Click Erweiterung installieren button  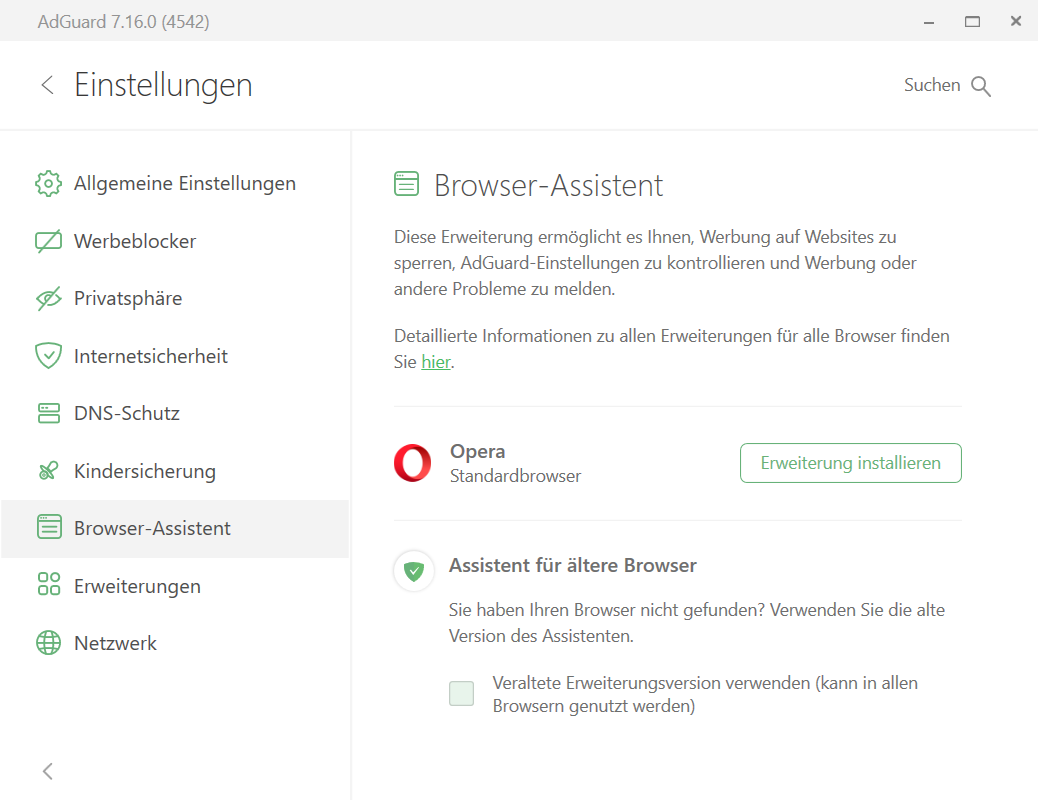(x=851, y=463)
